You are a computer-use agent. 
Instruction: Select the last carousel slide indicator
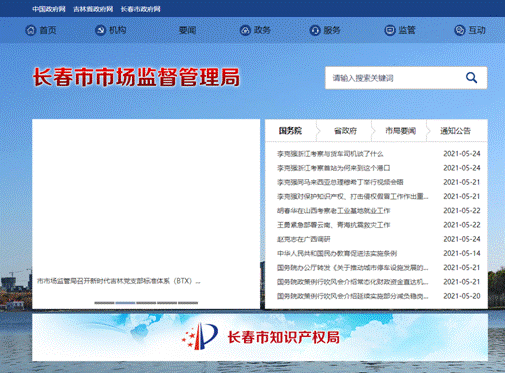coord(188,303)
